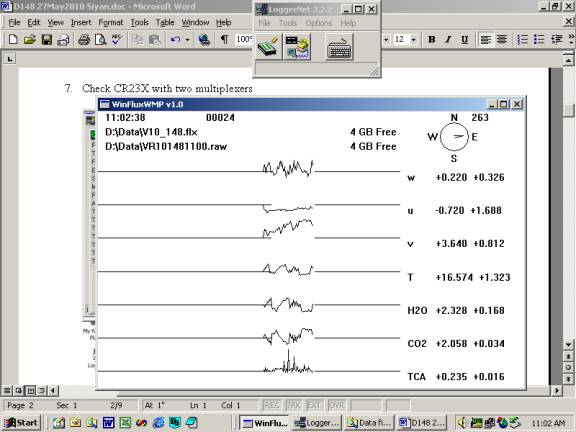
Task: Open the font size 12 dropdown arrow
Action: 414,39
